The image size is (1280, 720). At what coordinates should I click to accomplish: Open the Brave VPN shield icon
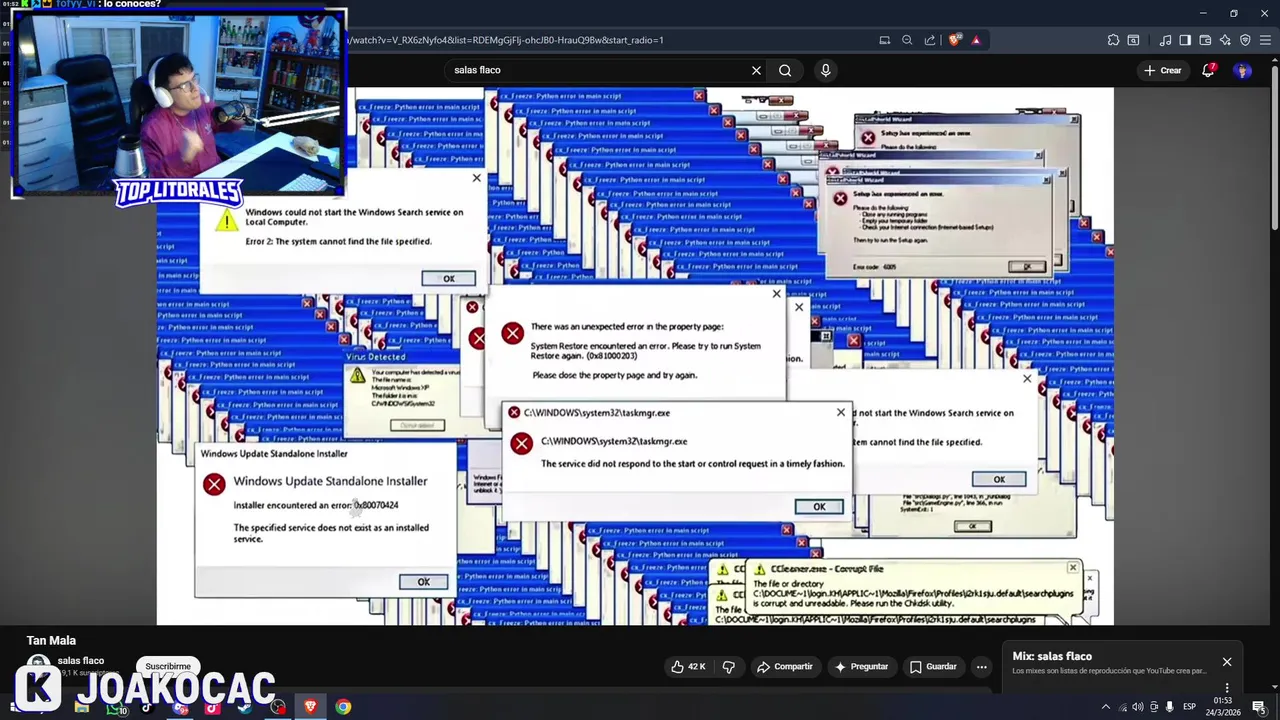pyautogui.click(x=1245, y=40)
